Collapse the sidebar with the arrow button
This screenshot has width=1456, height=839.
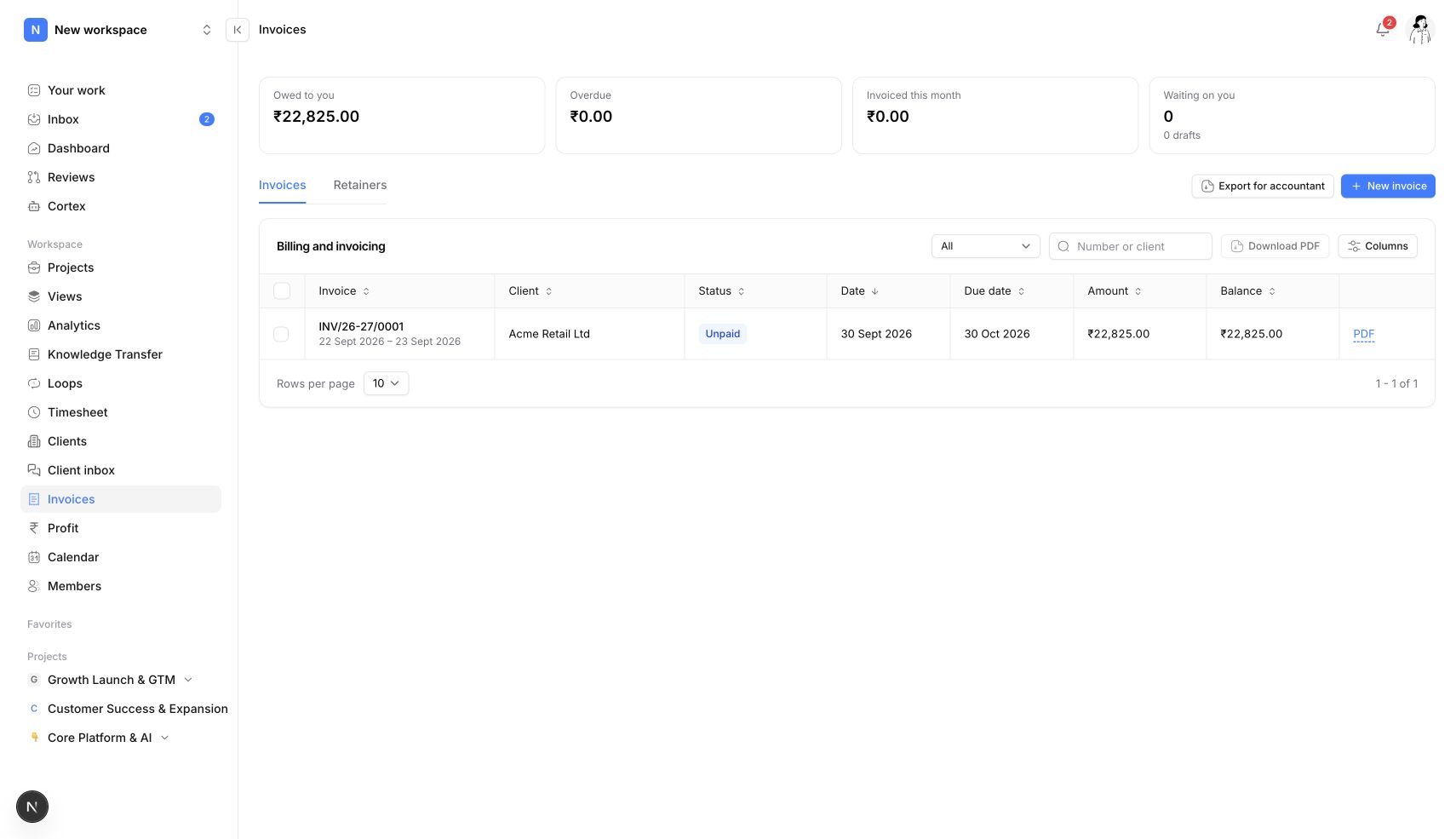click(x=238, y=30)
